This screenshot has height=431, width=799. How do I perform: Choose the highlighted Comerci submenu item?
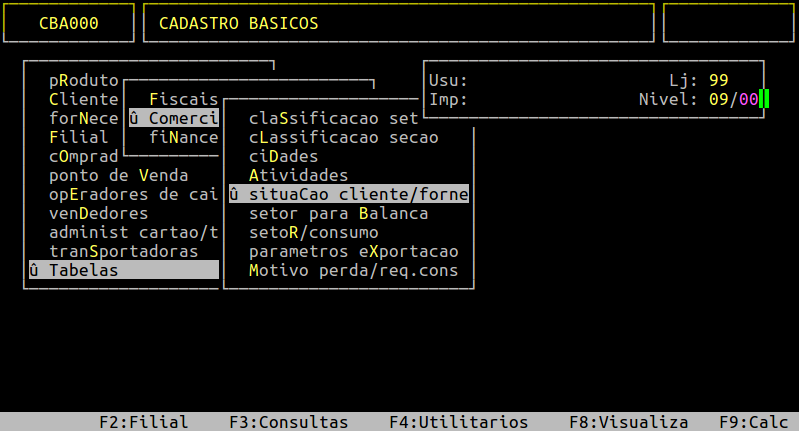tap(174, 118)
